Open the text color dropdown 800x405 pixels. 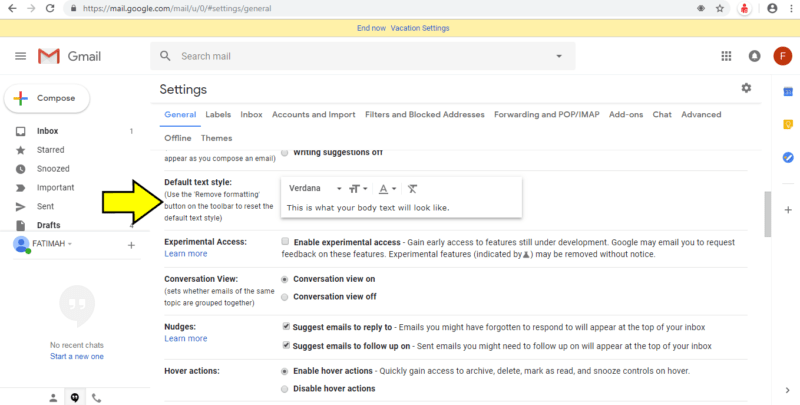[387, 189]
